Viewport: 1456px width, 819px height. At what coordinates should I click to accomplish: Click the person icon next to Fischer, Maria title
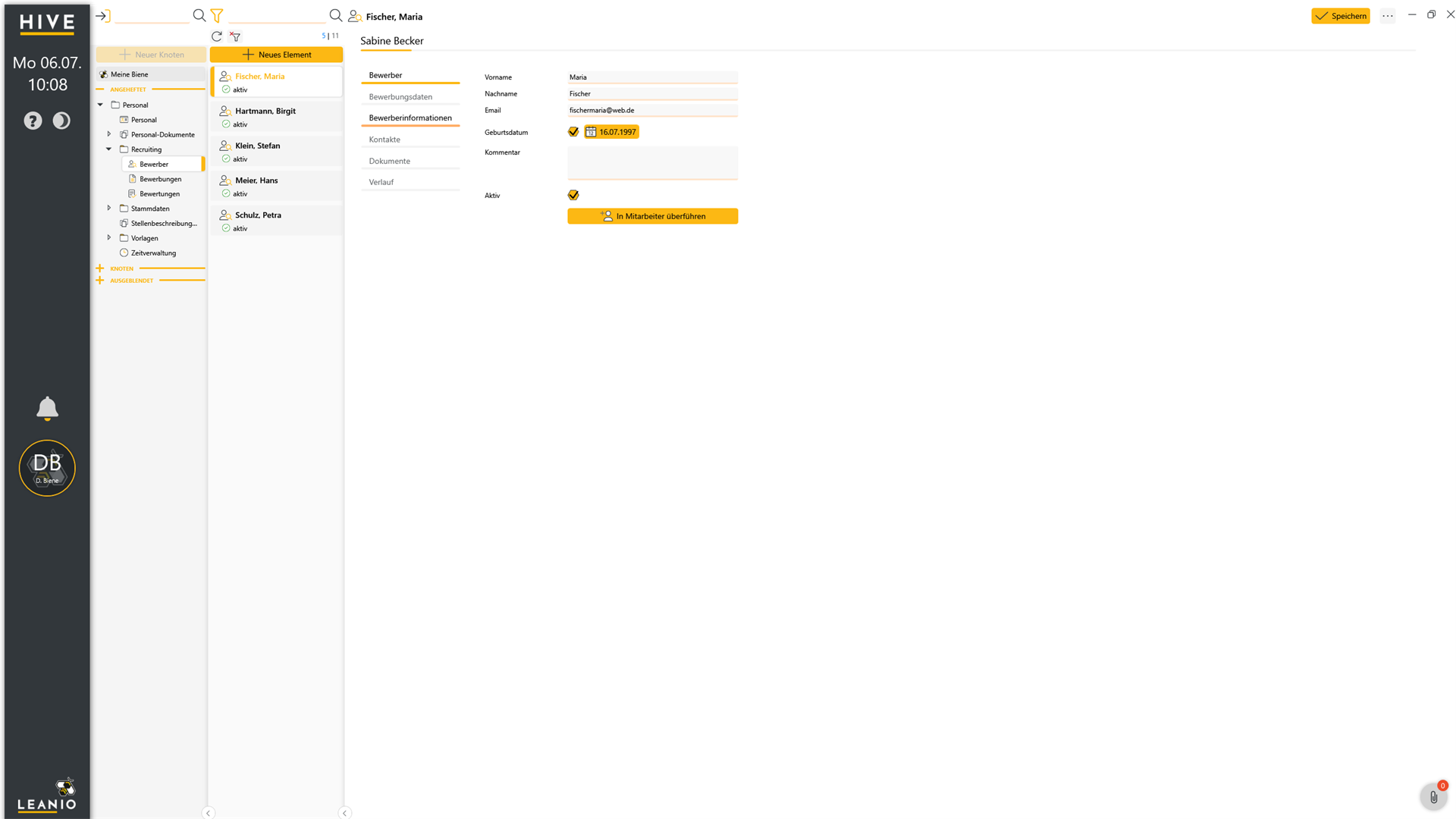pos(355,16)
